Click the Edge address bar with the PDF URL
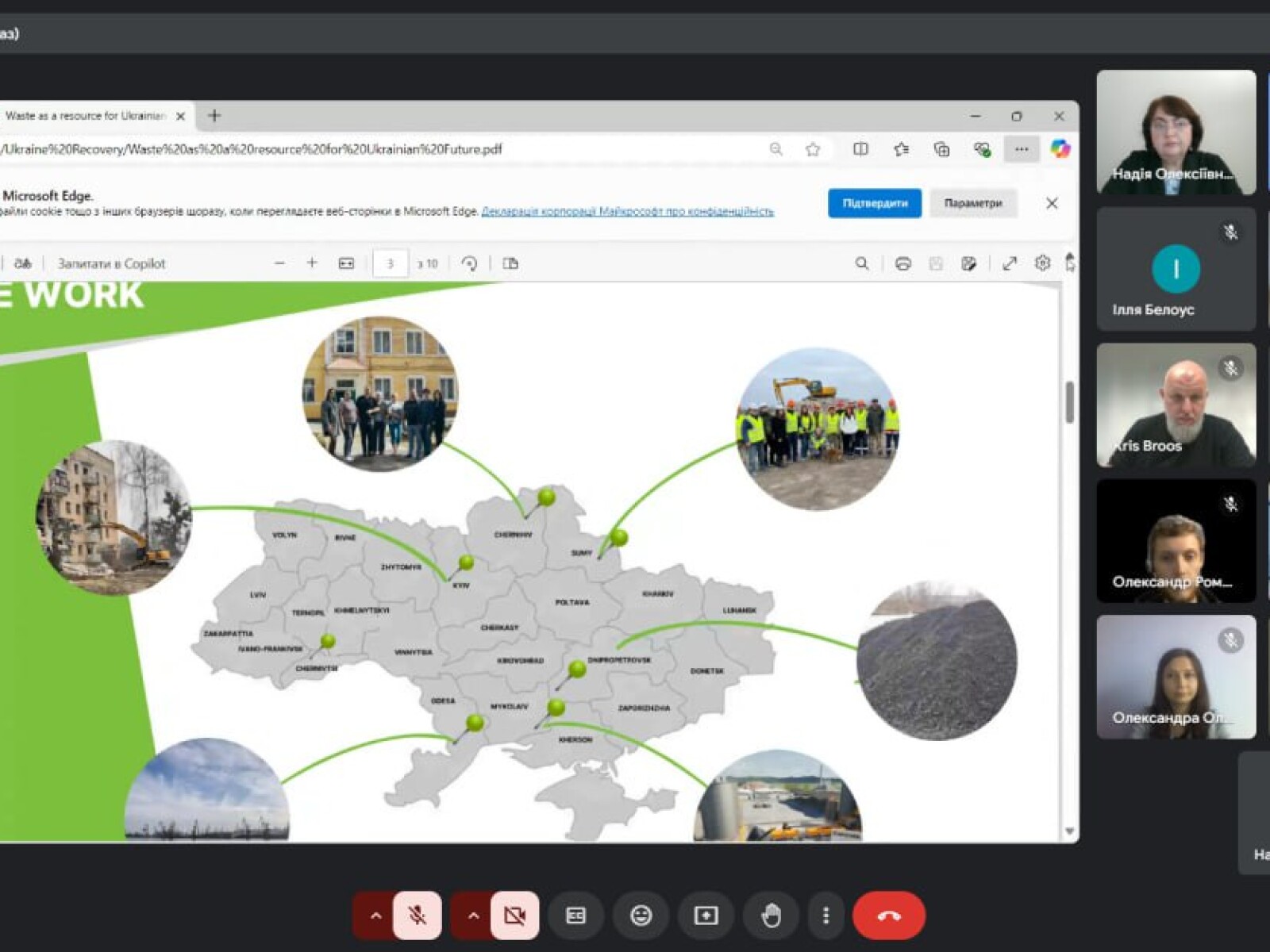This screenshot has height=952, width=1270. coord(381,149)
